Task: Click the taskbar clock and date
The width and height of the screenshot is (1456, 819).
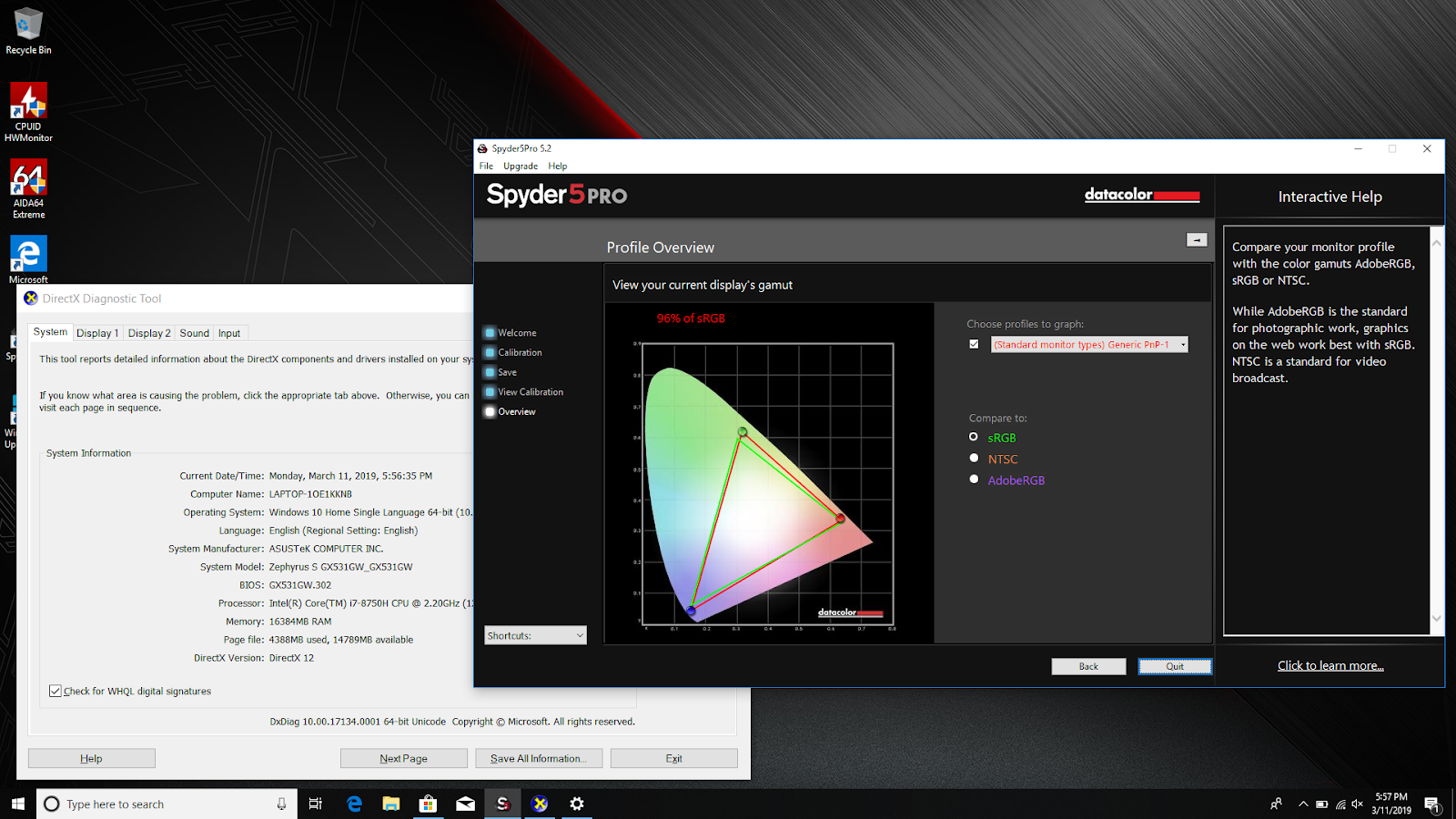Action: coord(1391,804)
